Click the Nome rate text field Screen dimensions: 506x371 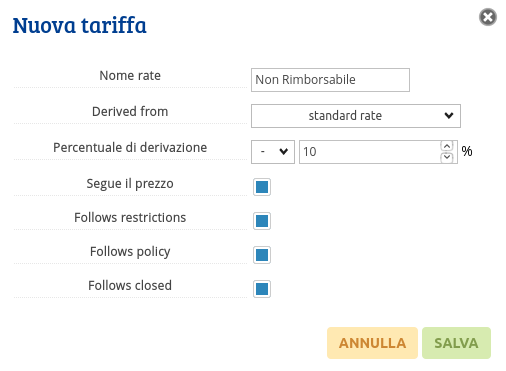point(330,80)
